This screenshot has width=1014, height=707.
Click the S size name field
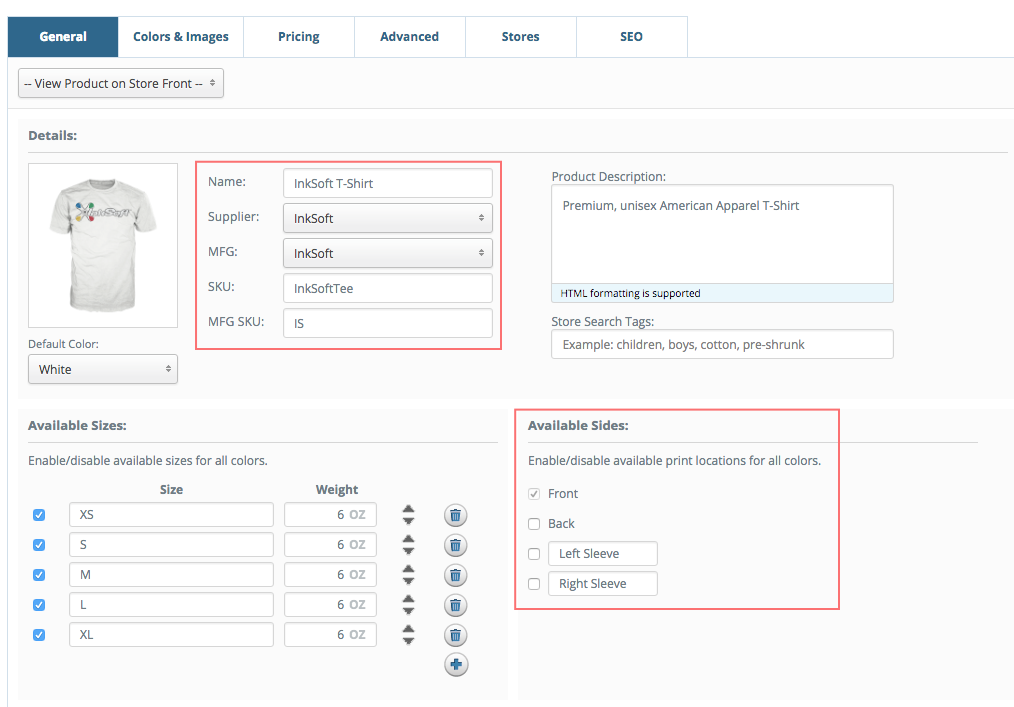tap(171, 545)
